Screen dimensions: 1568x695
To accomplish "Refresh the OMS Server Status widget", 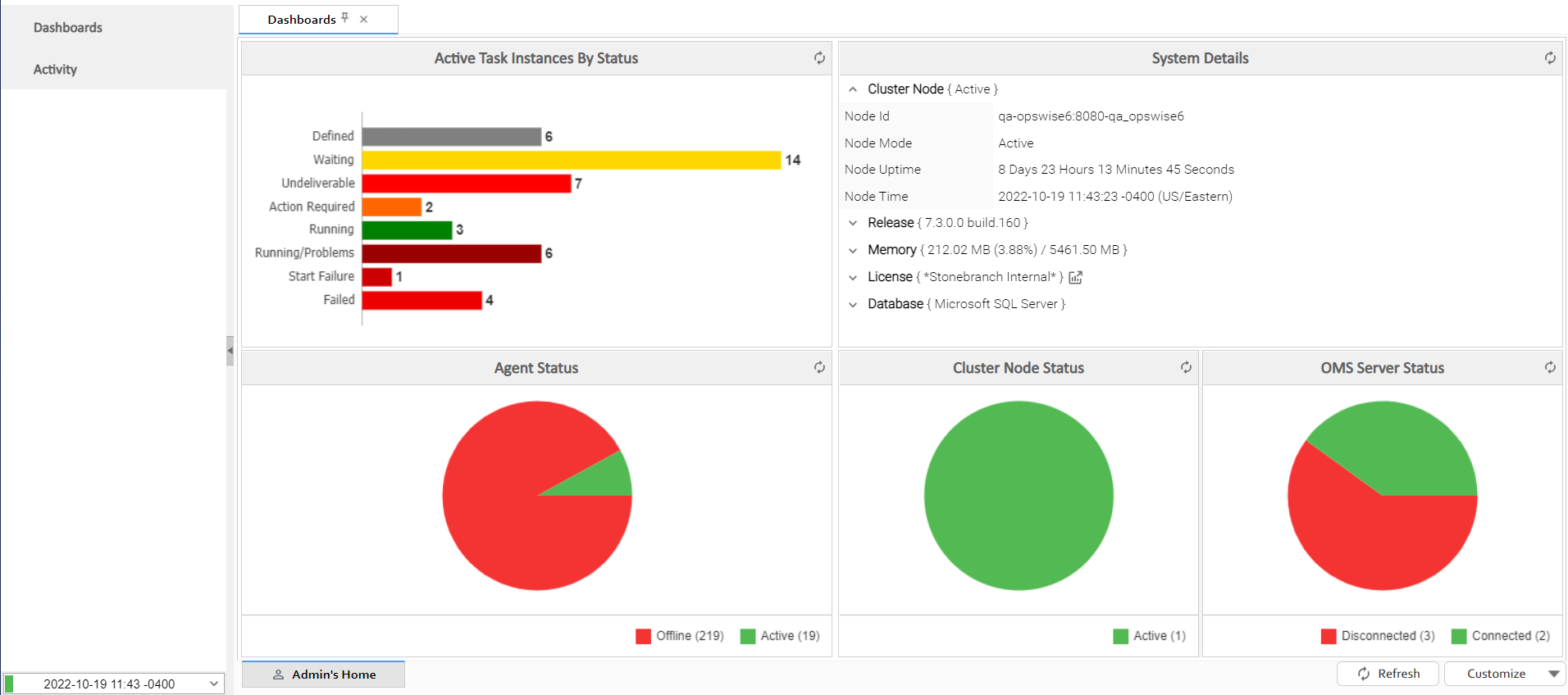I will (x=1549, y=368).
